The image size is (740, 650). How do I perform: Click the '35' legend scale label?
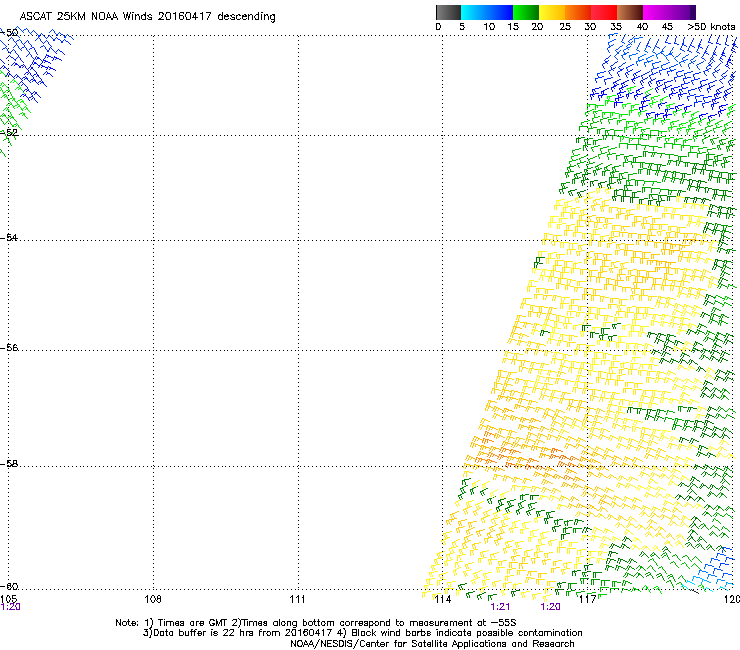point(616,27)
